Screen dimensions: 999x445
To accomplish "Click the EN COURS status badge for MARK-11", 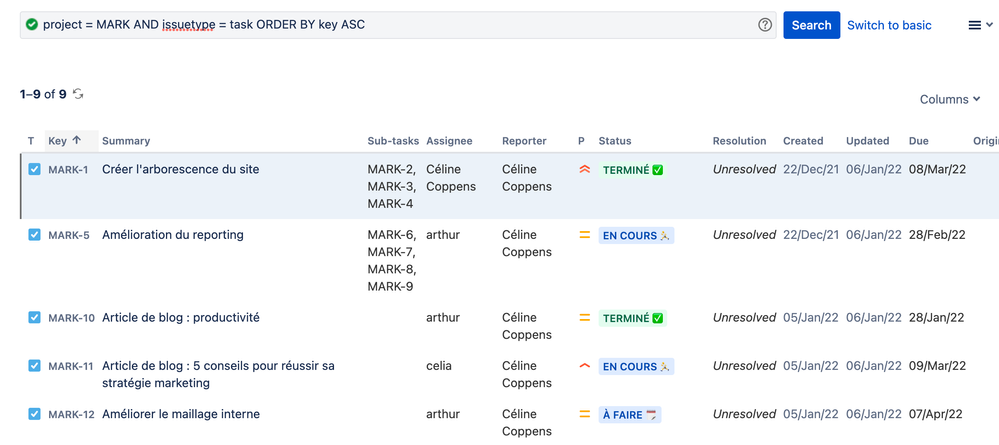I will (636, 367).
